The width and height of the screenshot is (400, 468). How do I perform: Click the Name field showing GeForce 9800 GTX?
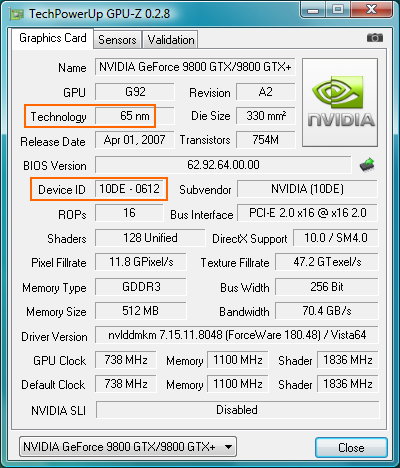(195, 67)
